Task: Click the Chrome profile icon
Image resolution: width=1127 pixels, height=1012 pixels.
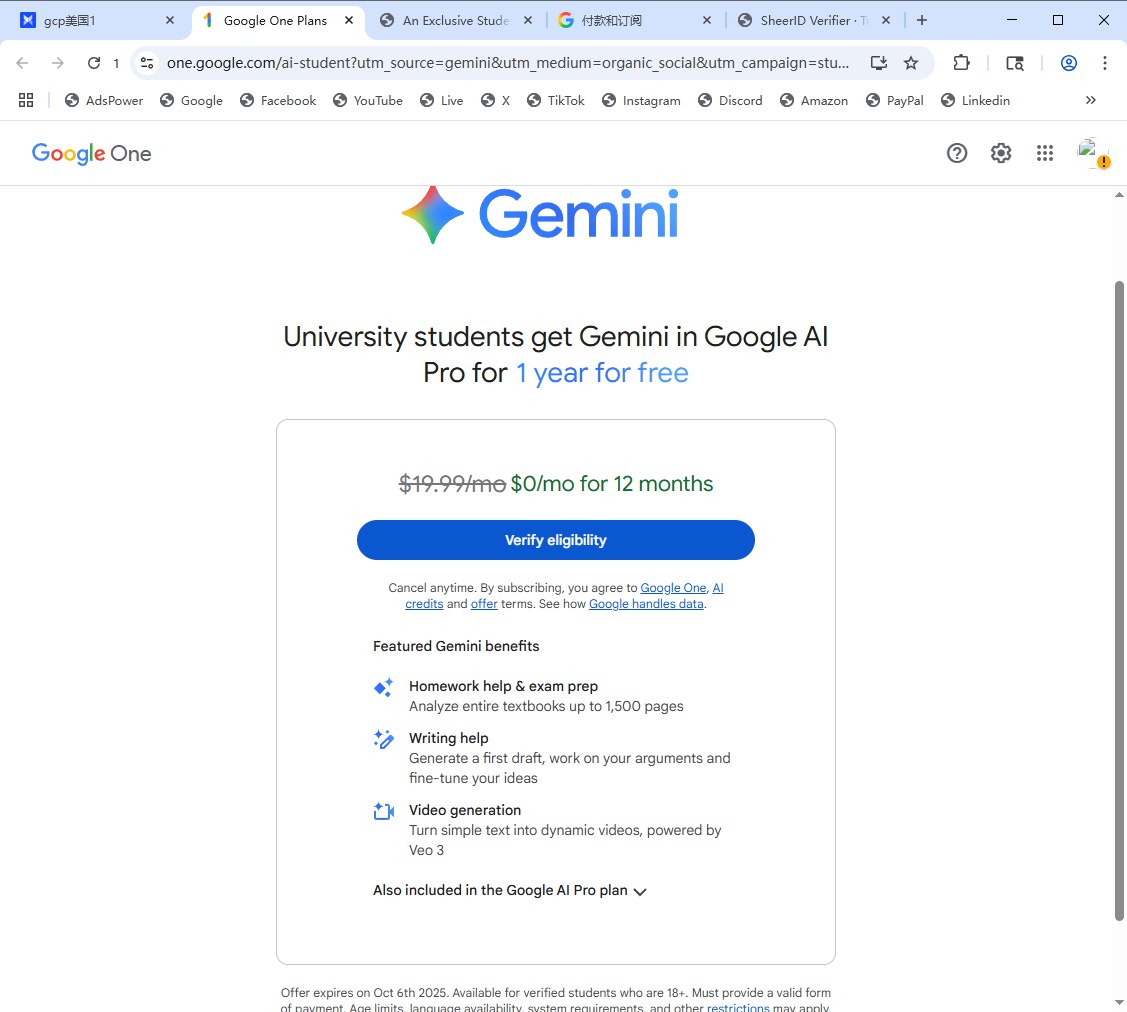Action: 1069,63
